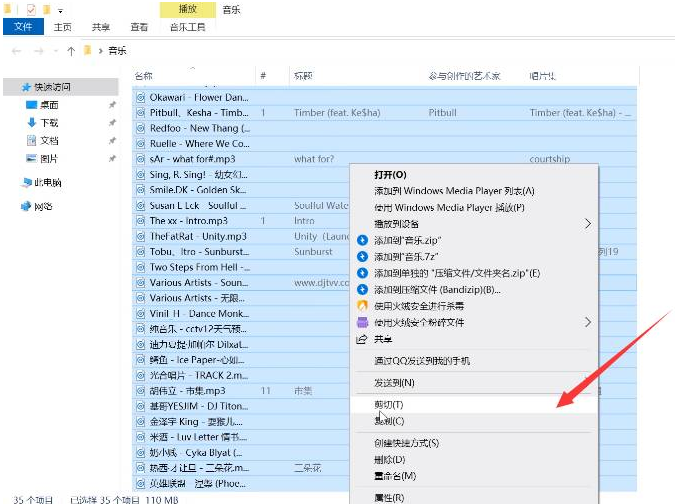Unpin 图片 using its pin icon
Viewport: 675px width, 504px height.
click(112, 159)
